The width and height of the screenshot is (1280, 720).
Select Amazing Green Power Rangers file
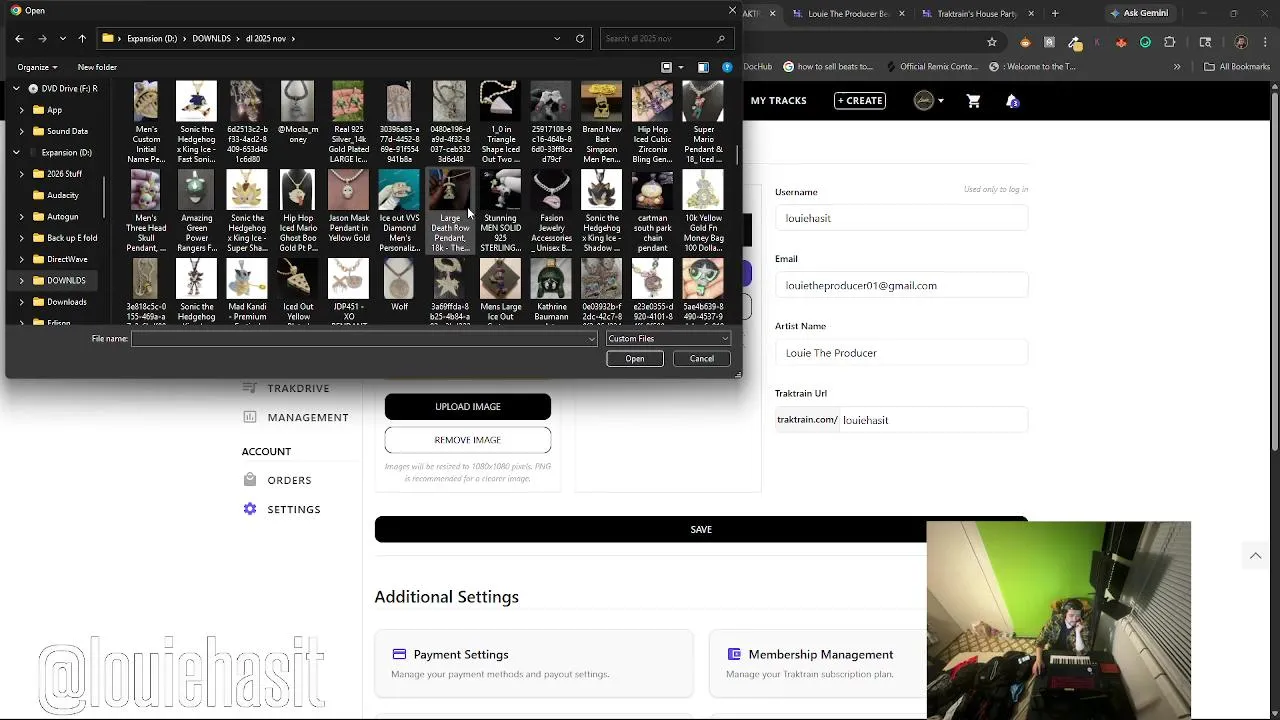[196, 211]
